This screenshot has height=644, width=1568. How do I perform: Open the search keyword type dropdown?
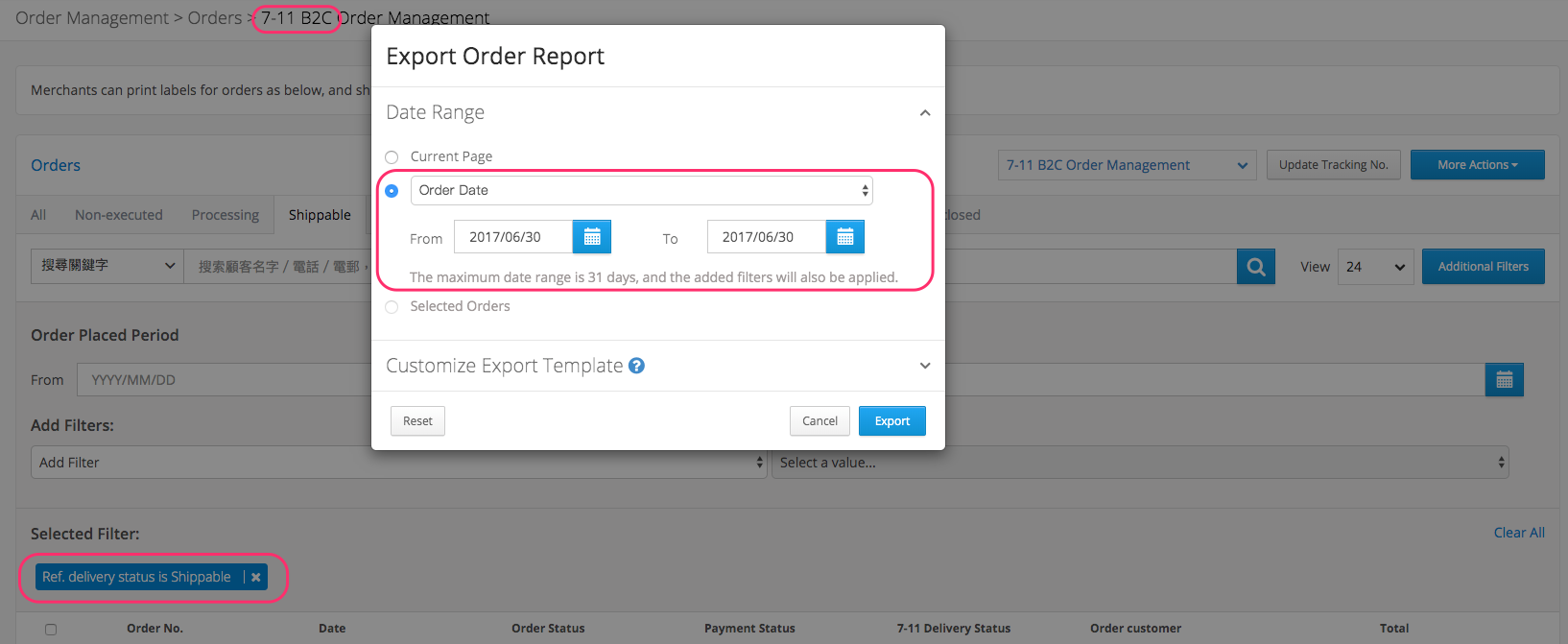(x=107, y=266)
